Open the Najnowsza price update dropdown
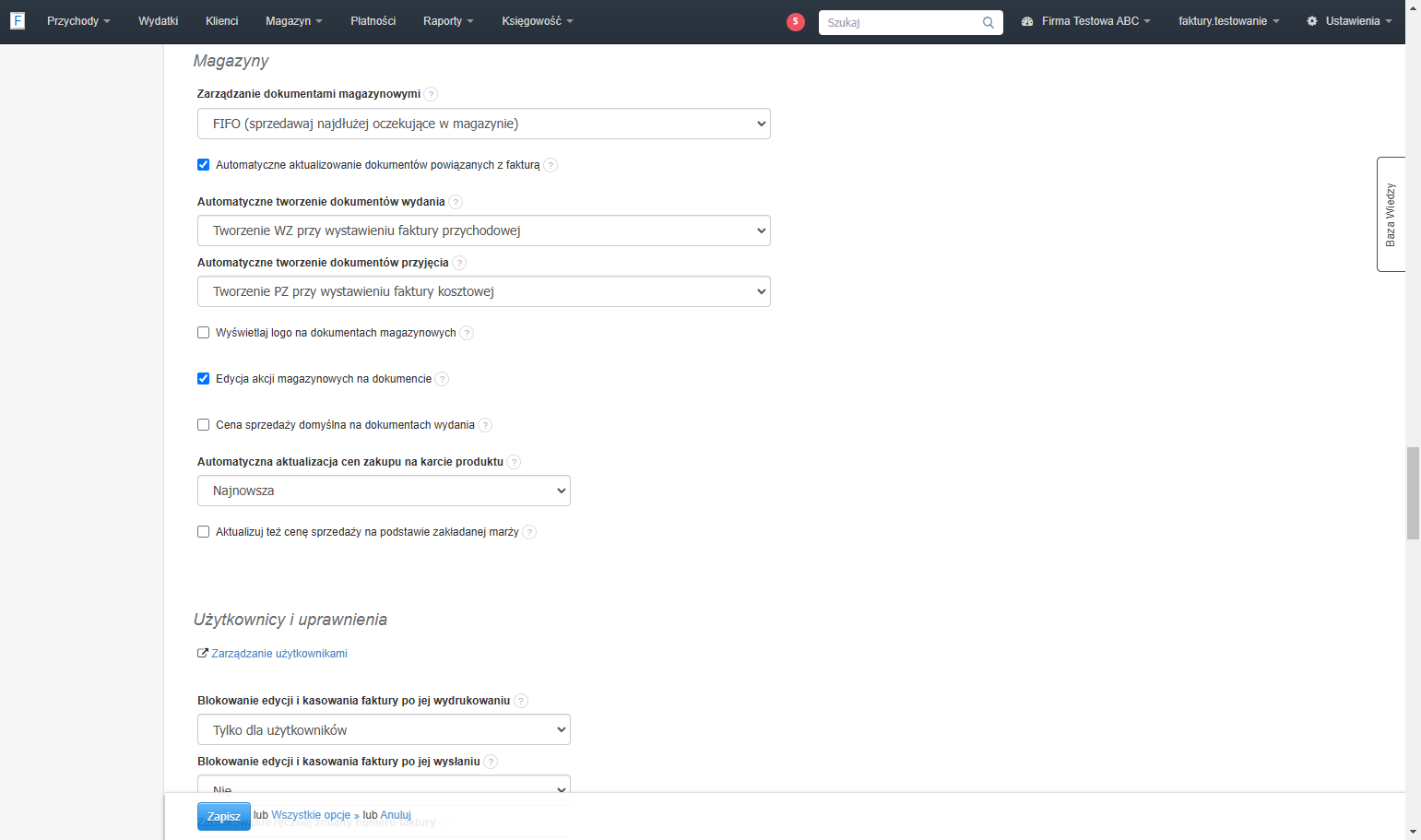This screenshot has height=840, width=1421. click(384, 491)
